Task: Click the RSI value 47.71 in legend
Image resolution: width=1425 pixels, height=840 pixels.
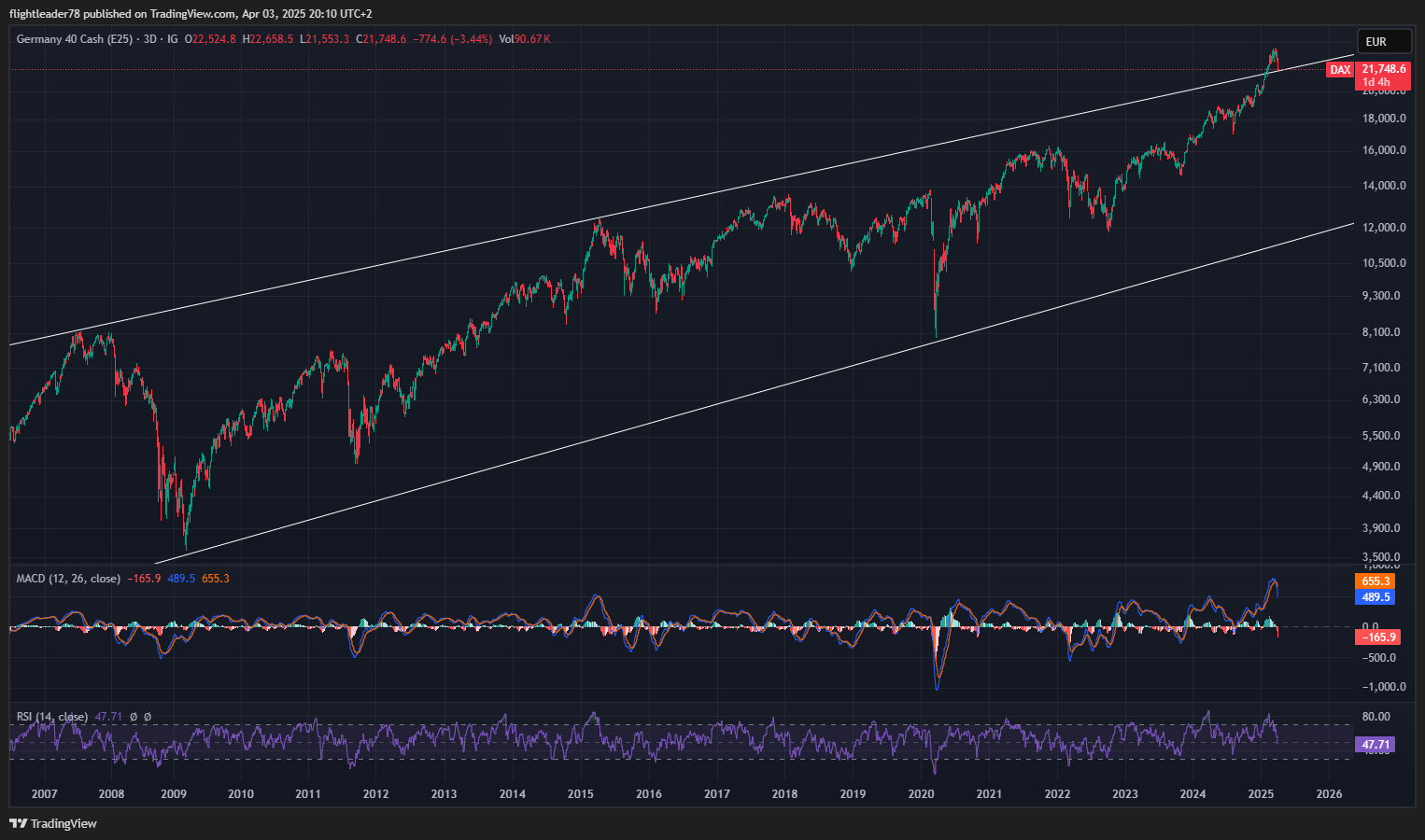Action: click(108, 717)
